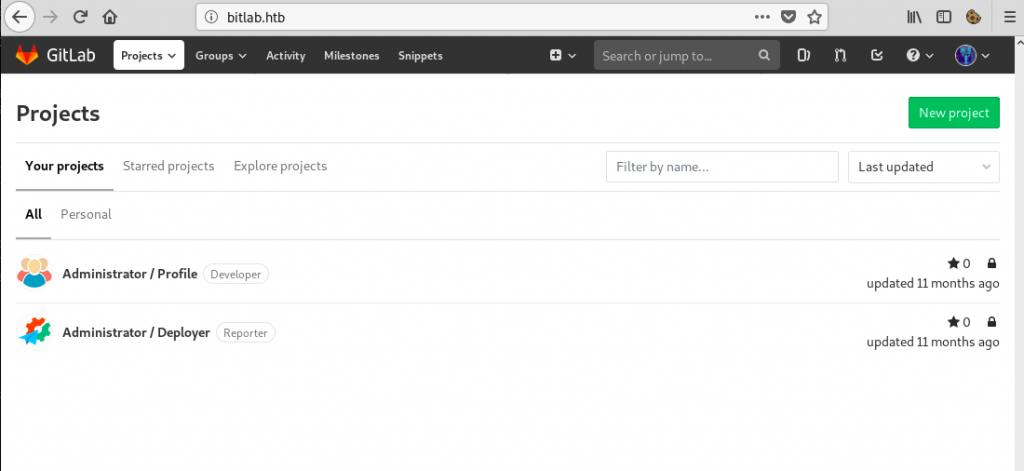Click the Firefox home icon
Image resolution: width=1024 pixels, height=471 pixels.
tap(110, 17)
